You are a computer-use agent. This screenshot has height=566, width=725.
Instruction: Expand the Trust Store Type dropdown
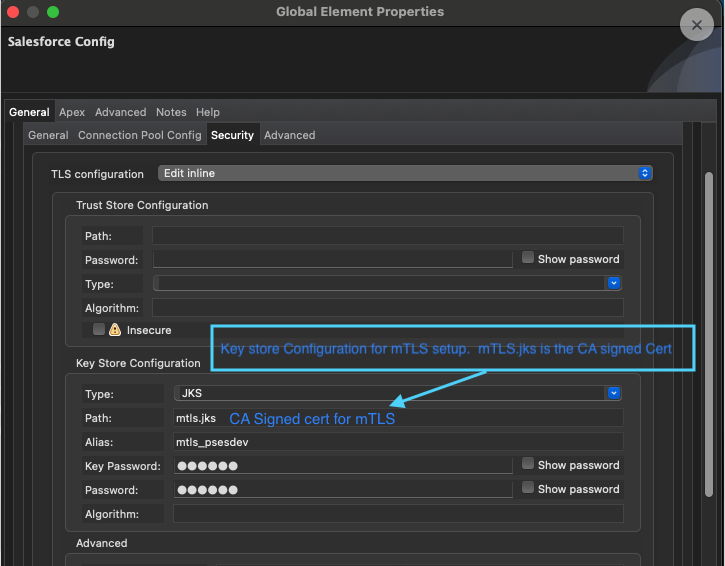(x=388, y=284)
